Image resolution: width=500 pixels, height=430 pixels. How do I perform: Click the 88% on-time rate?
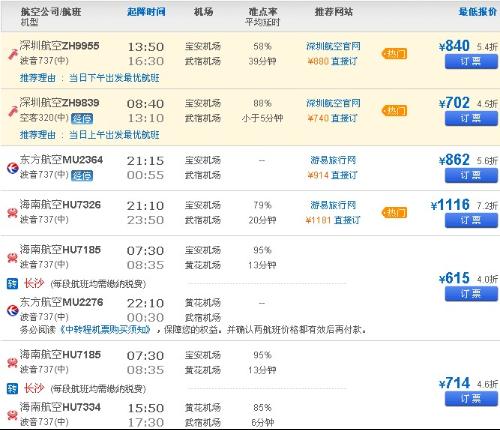[262, 103]
